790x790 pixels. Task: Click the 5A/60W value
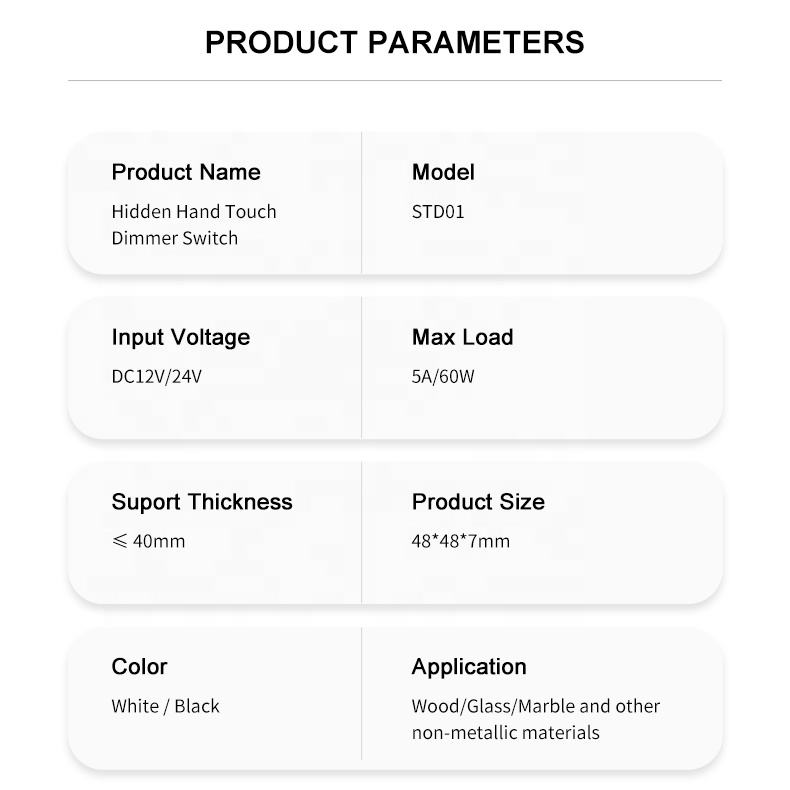[443, 377]
